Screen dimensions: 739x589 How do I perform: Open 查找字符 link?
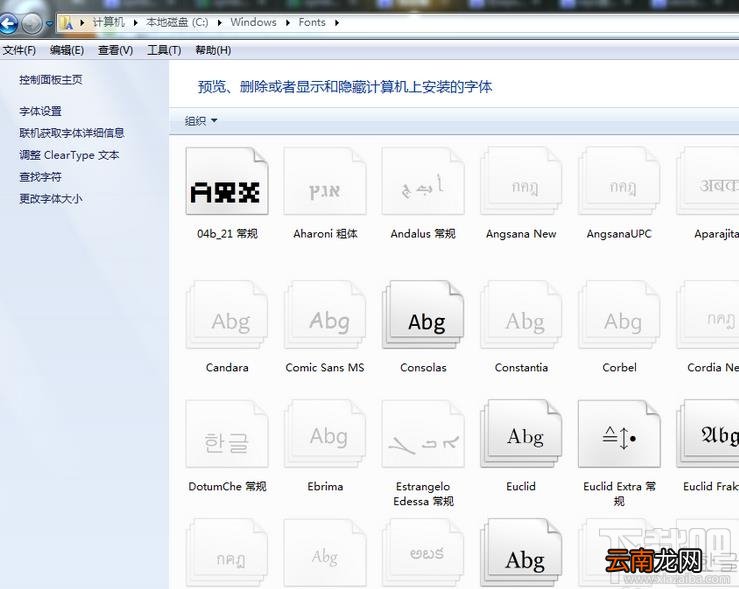(41, 177)
